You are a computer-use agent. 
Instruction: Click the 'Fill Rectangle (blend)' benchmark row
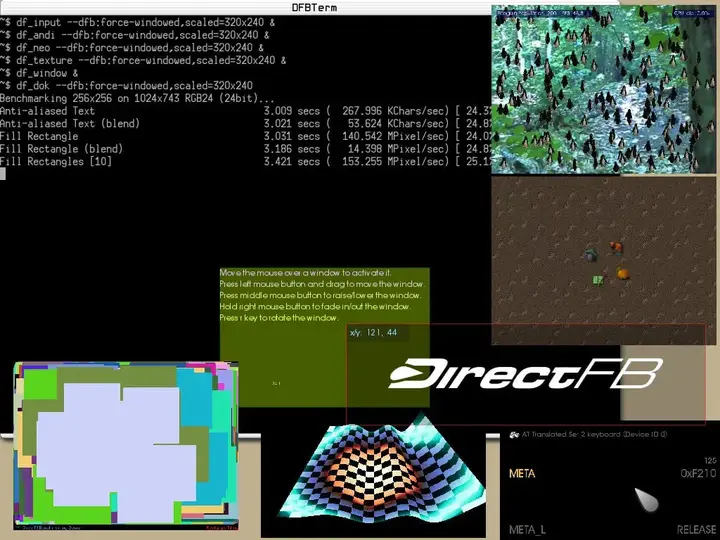click(x=246, y=149)
